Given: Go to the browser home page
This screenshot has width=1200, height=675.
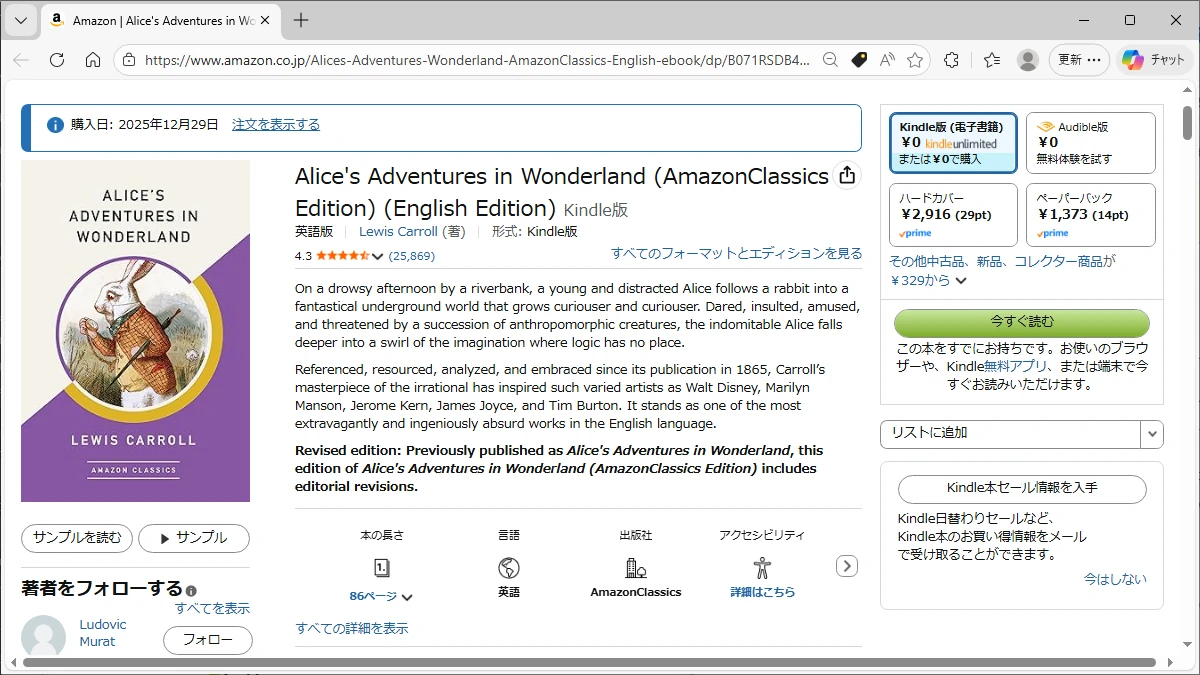Looking at the screenshot, I should coord(93,60).
